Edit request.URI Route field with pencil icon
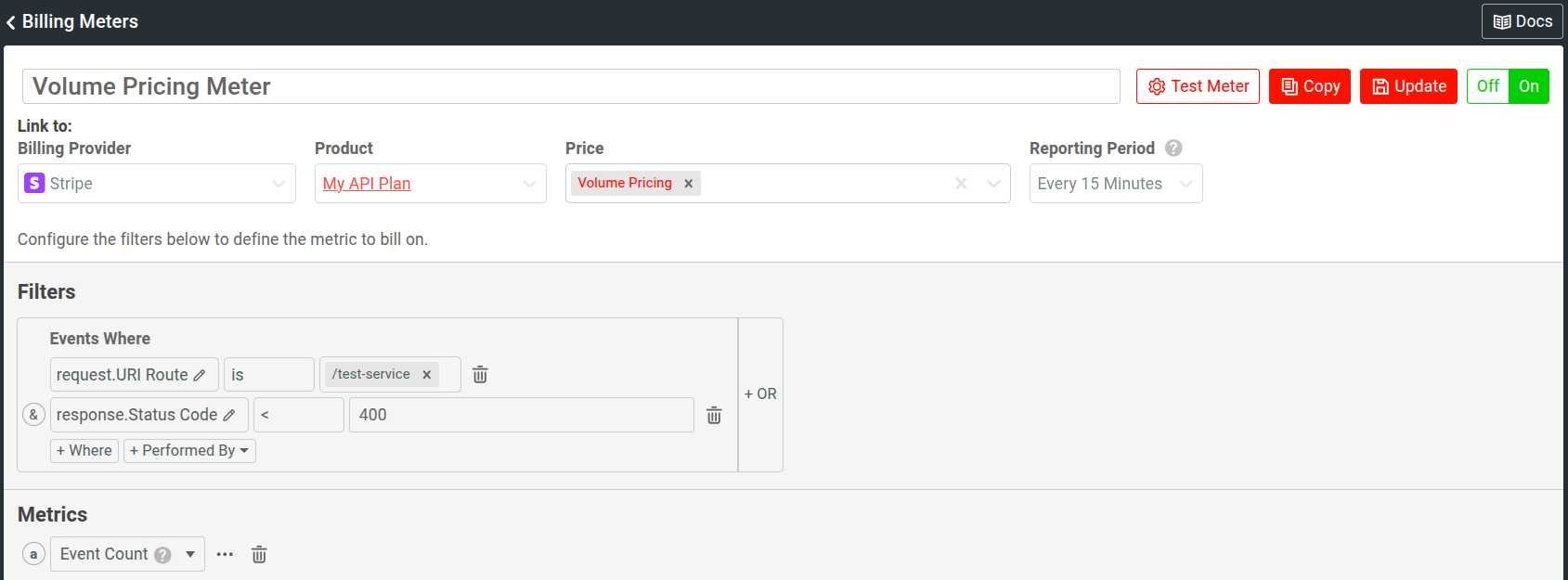The image size is (1568, 580). pyautogui.click(x=200, y=375)
